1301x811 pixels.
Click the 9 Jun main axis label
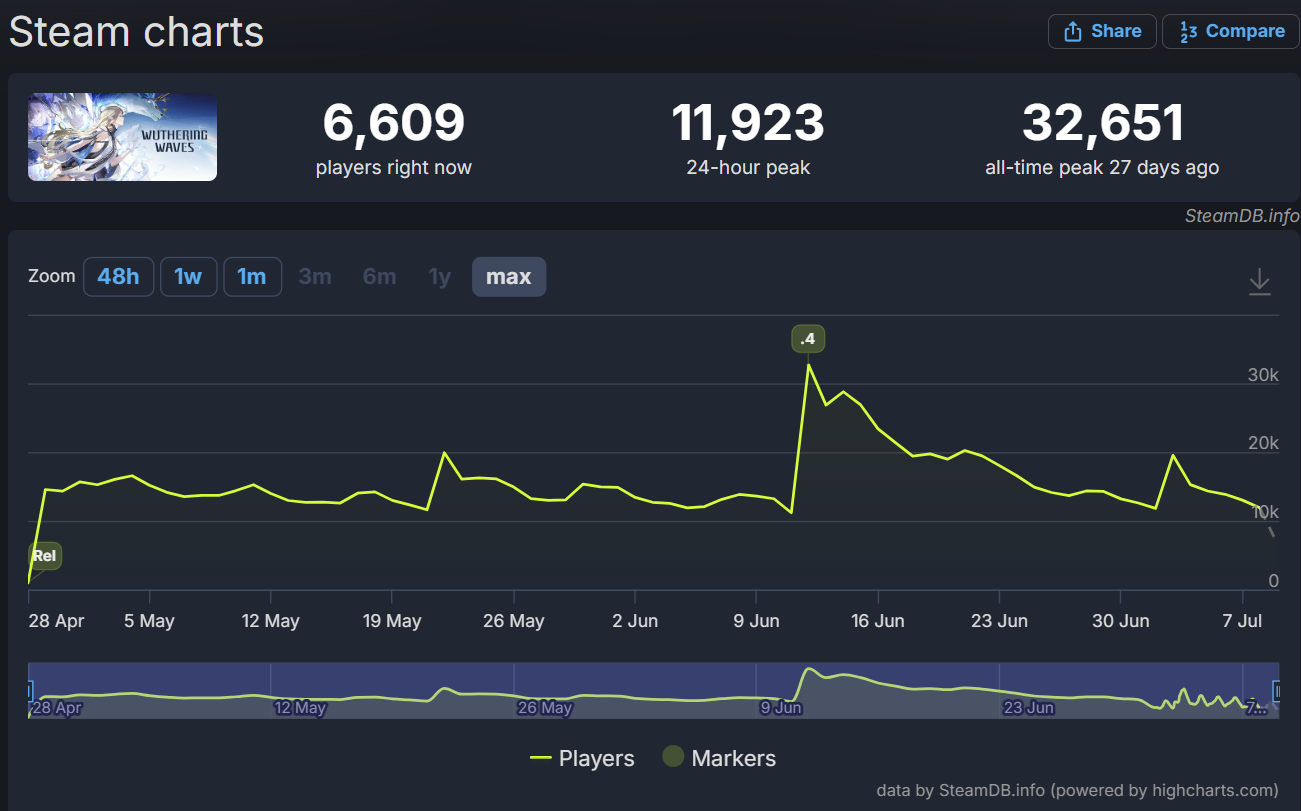pyautogui.click(x=756, y=621)
